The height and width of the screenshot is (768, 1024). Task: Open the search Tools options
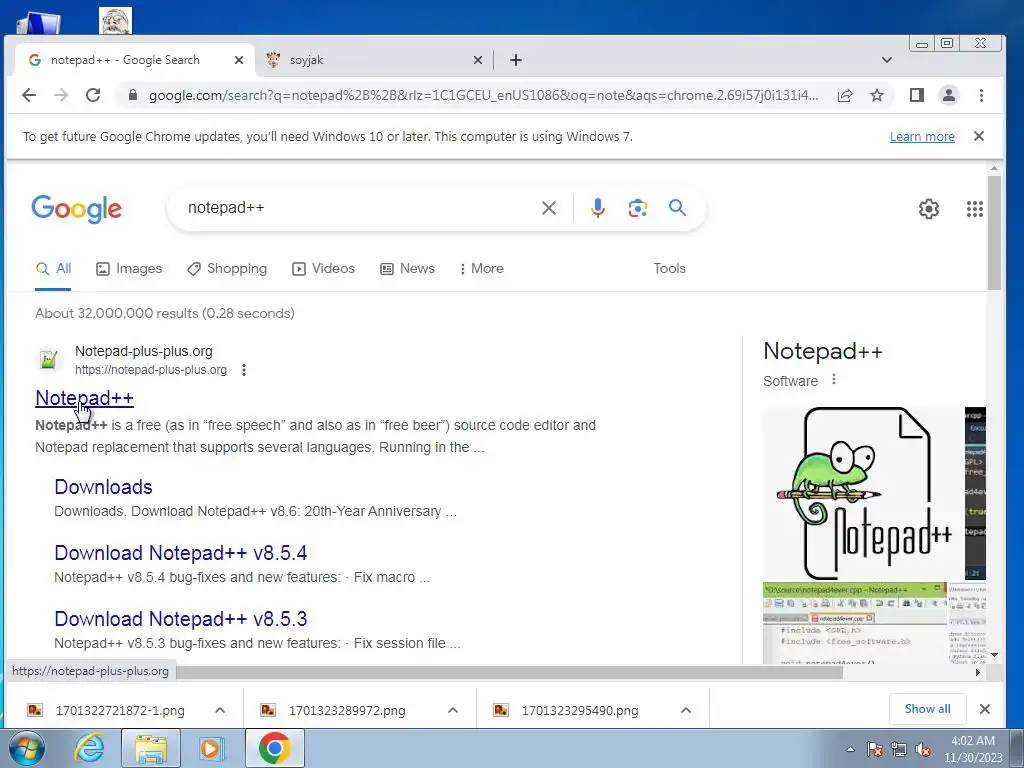pos(669,268)
